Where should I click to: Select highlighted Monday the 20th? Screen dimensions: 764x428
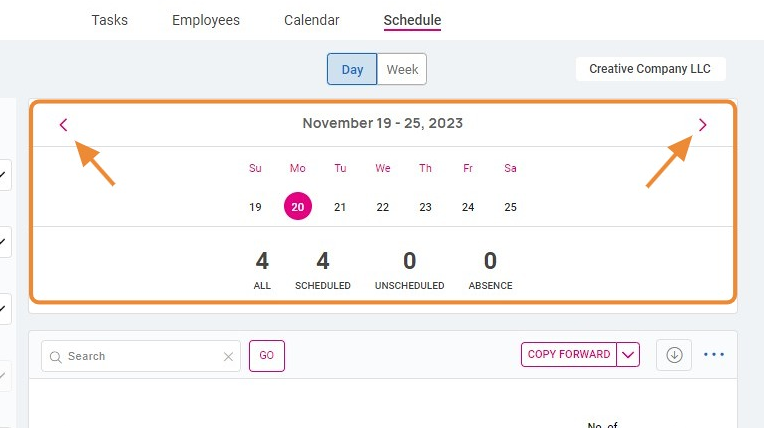(x=298, y=206)
